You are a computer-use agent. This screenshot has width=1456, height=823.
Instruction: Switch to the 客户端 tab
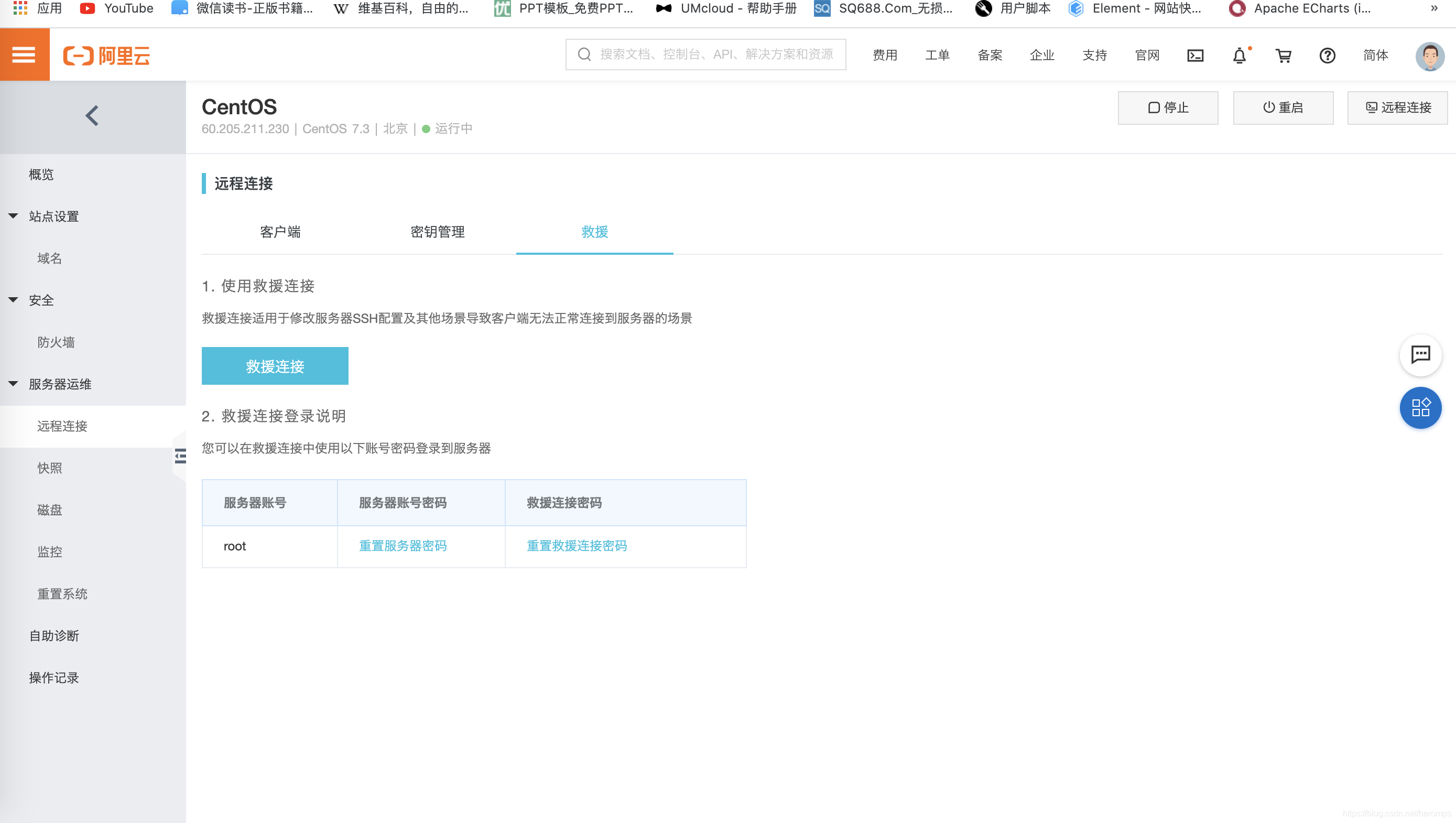click(x=281, y=232)
